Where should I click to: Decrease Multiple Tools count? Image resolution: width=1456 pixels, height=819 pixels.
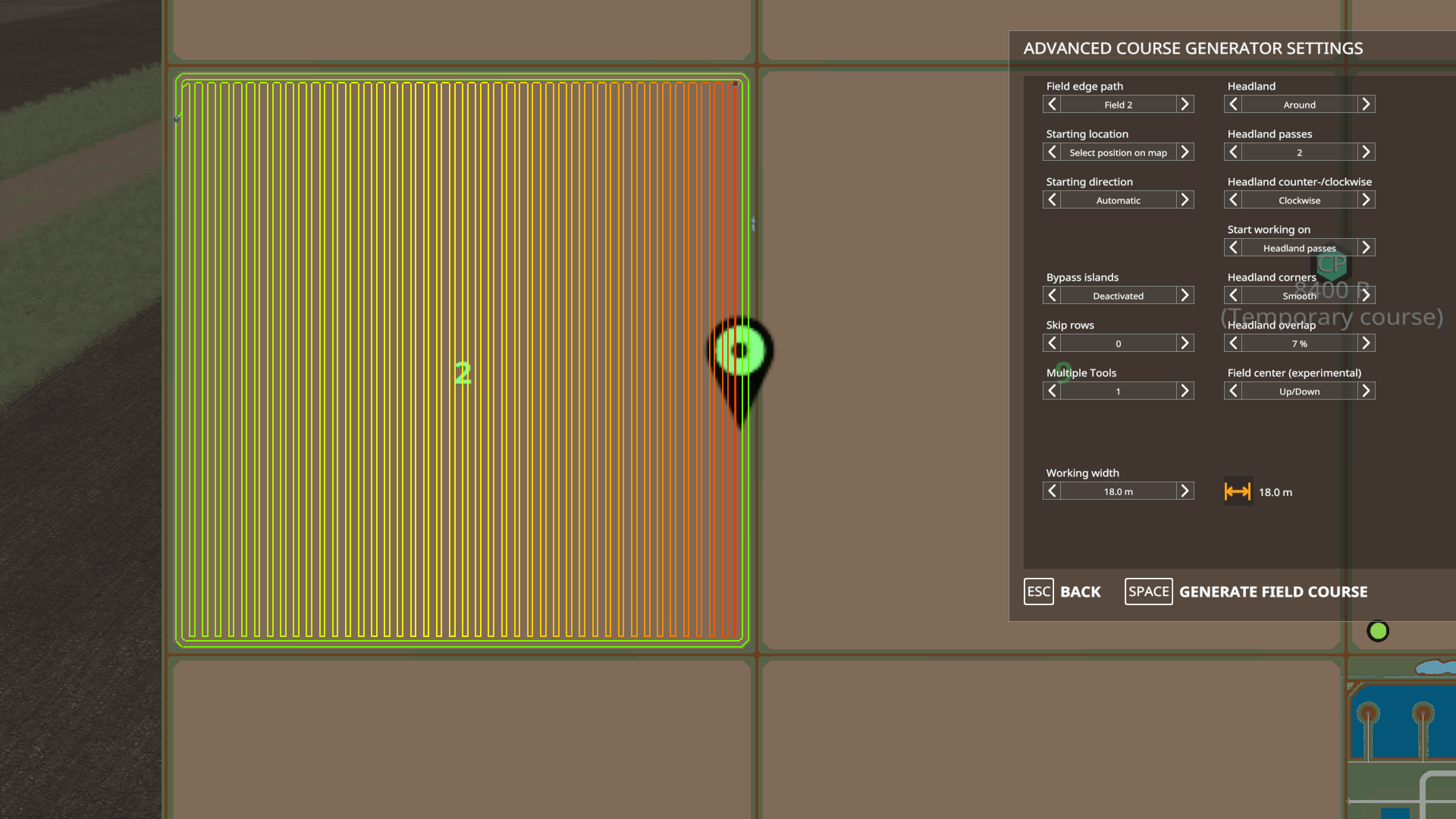1052,391
